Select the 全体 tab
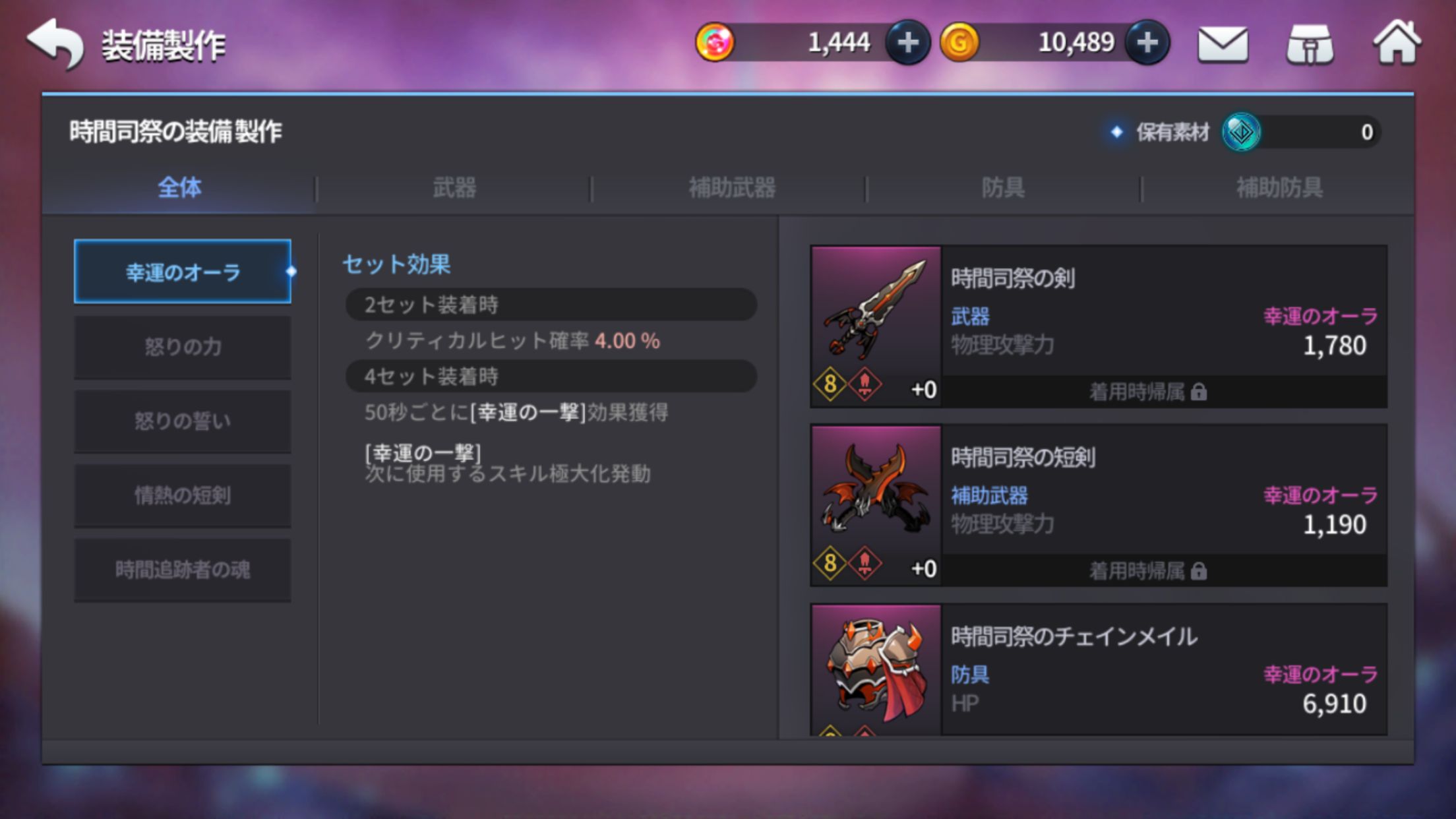Viewport: 1456px width, 819px height. (x=179, y=188)
